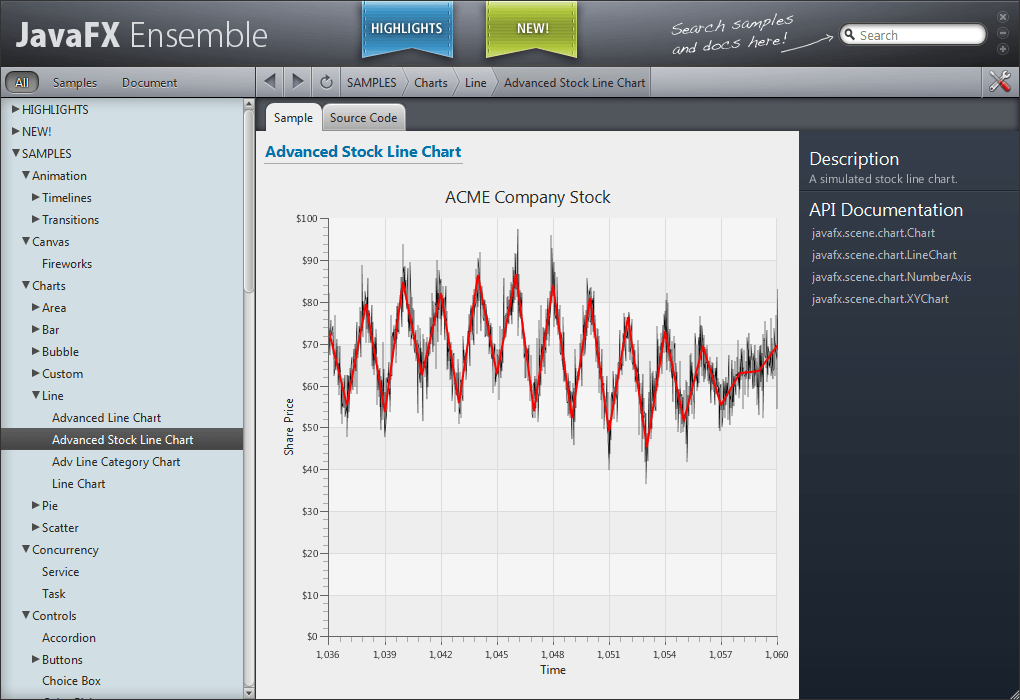Open javafx.scene.chart.NumberAxis API doc

click(891, 277)
